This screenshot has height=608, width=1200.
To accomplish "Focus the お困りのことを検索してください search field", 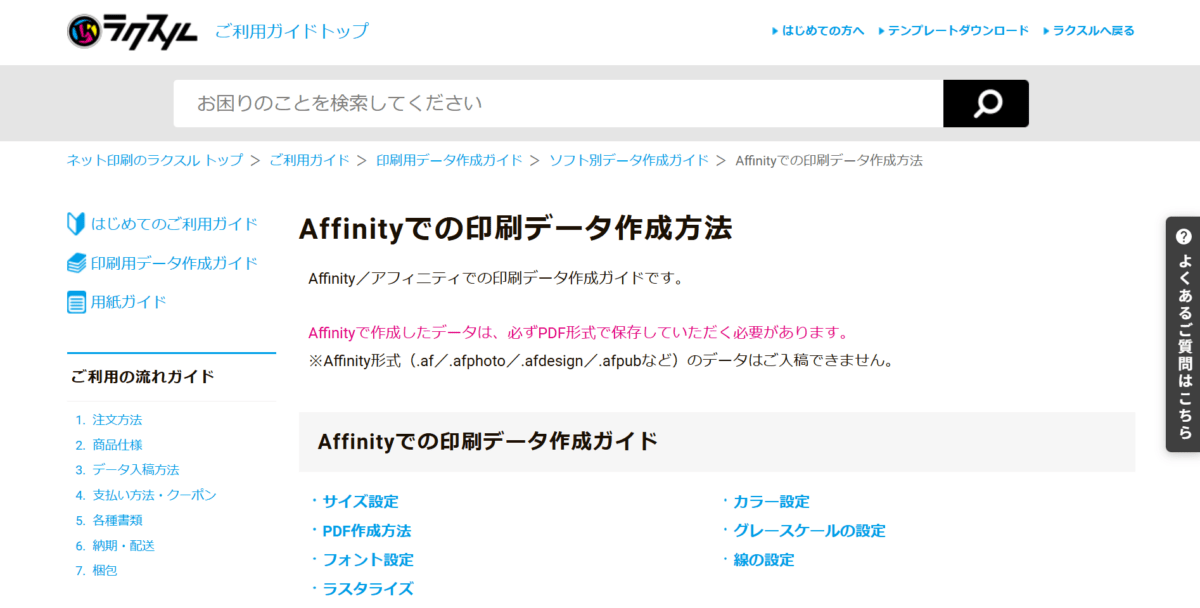I will pos(557,103).
